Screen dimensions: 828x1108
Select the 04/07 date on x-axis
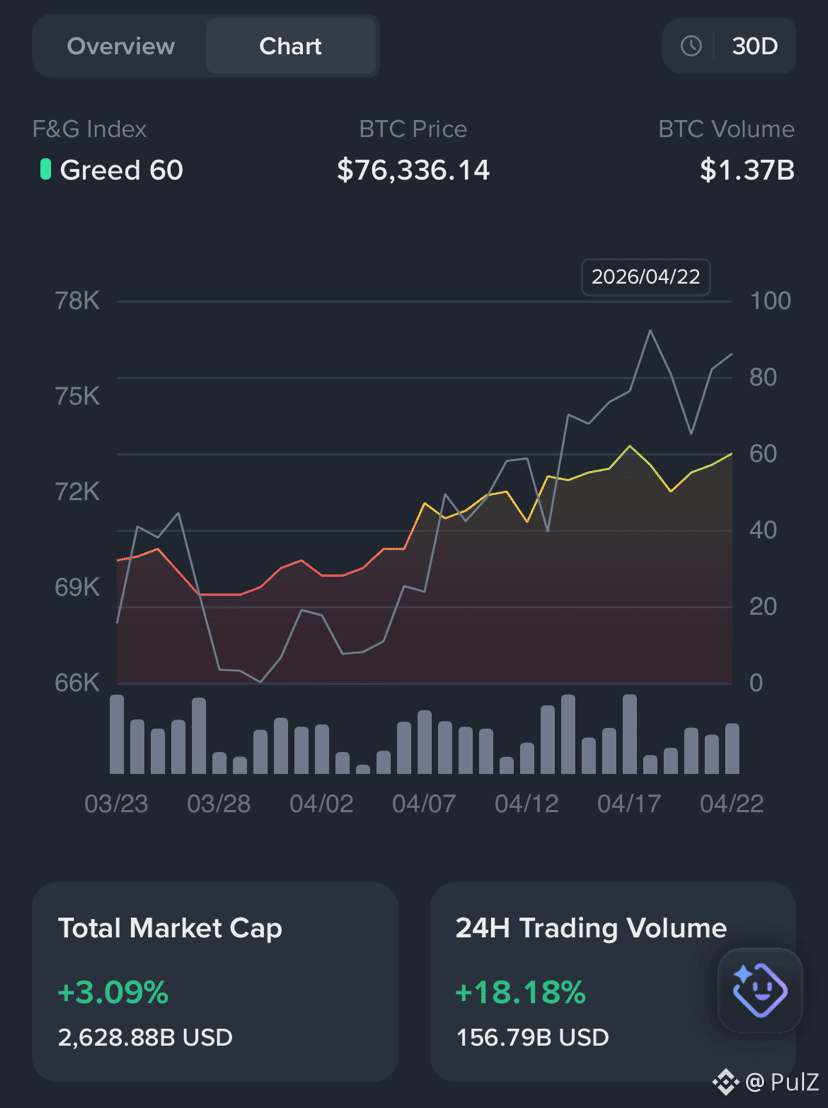coord(424,803)
